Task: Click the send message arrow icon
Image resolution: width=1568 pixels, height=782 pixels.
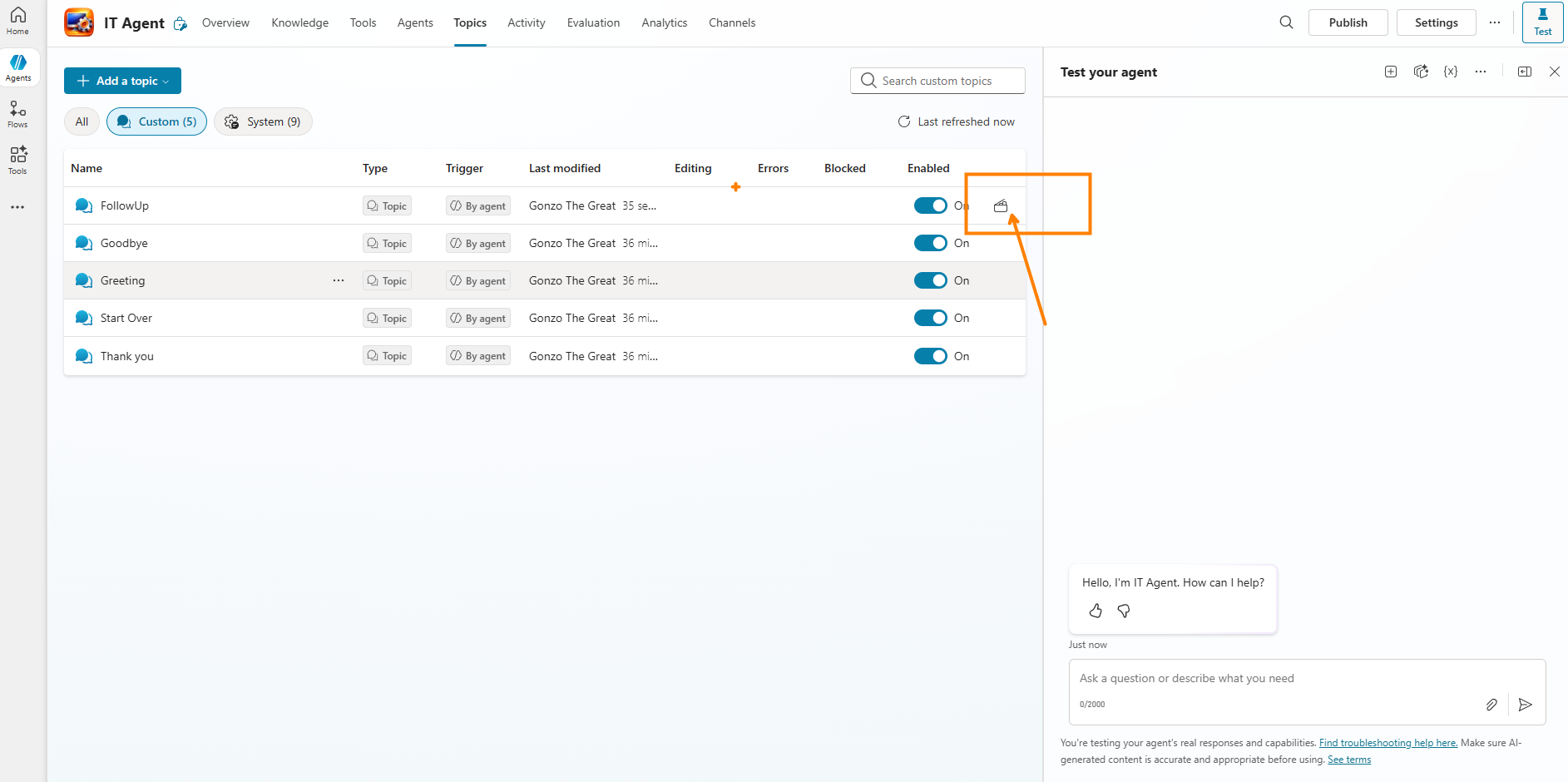Action: (x=1525, y=705)
